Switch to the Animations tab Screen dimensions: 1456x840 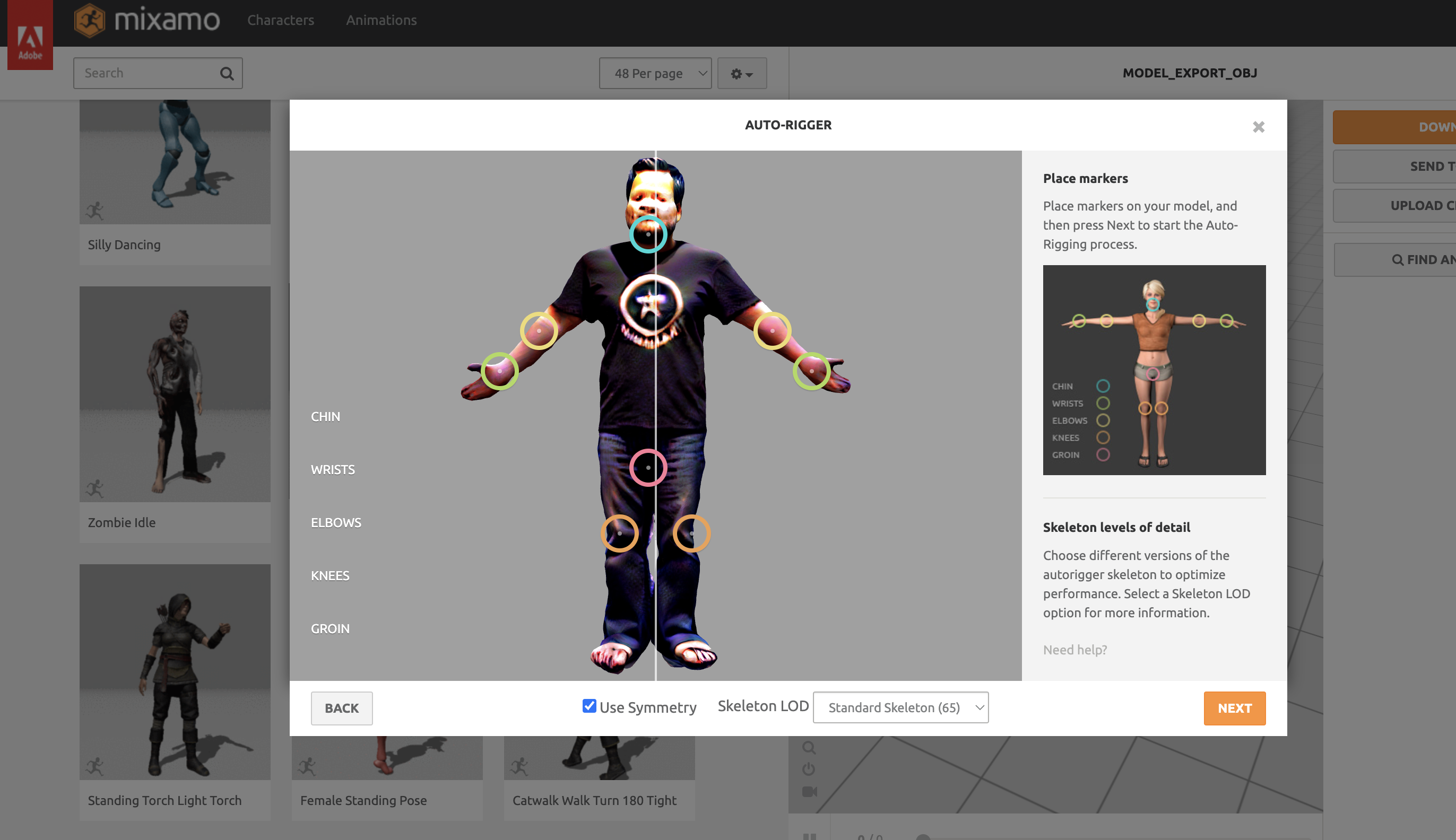click(x=381, y=20)
